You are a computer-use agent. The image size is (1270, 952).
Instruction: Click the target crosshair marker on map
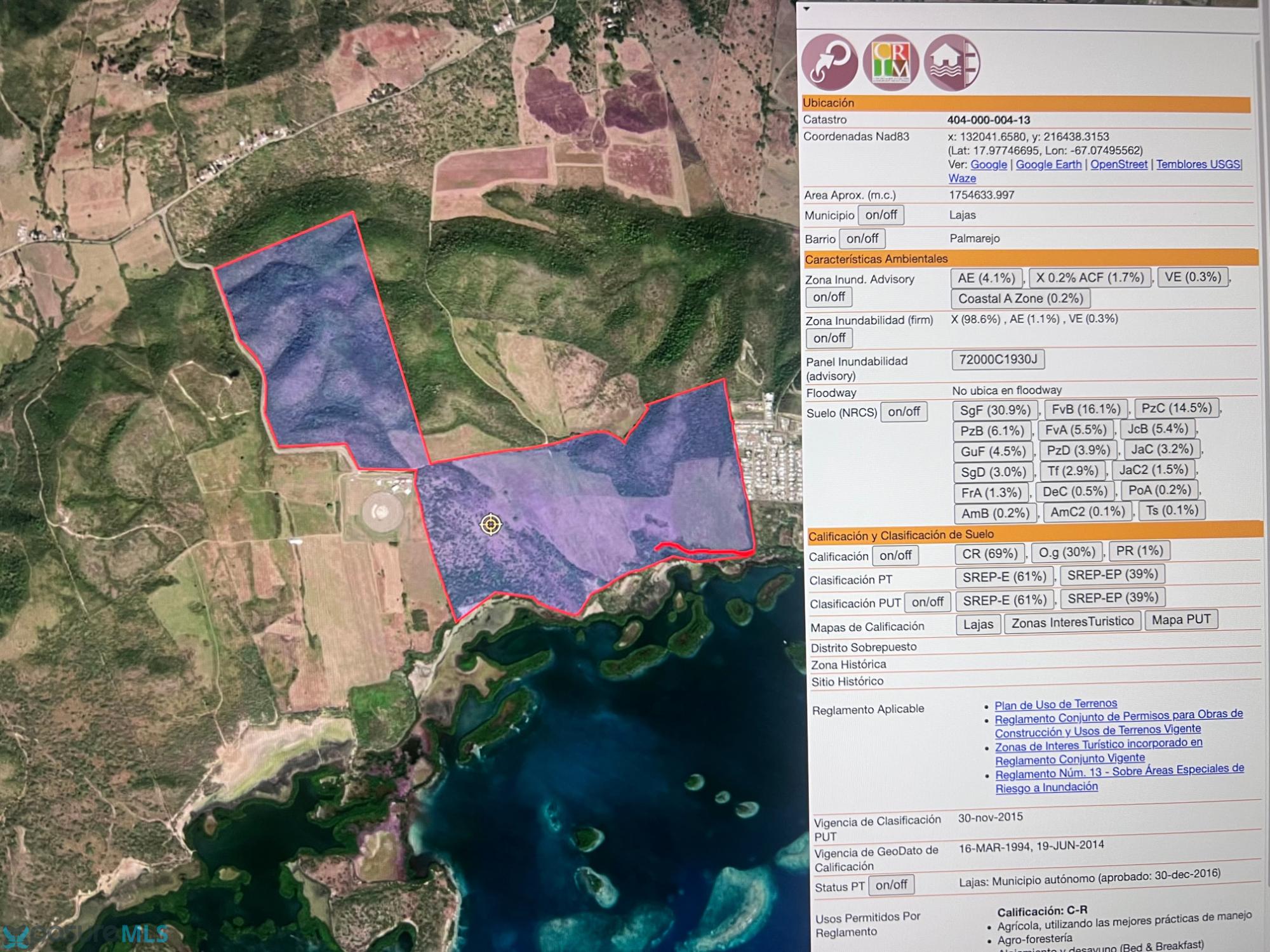[490, 524]
